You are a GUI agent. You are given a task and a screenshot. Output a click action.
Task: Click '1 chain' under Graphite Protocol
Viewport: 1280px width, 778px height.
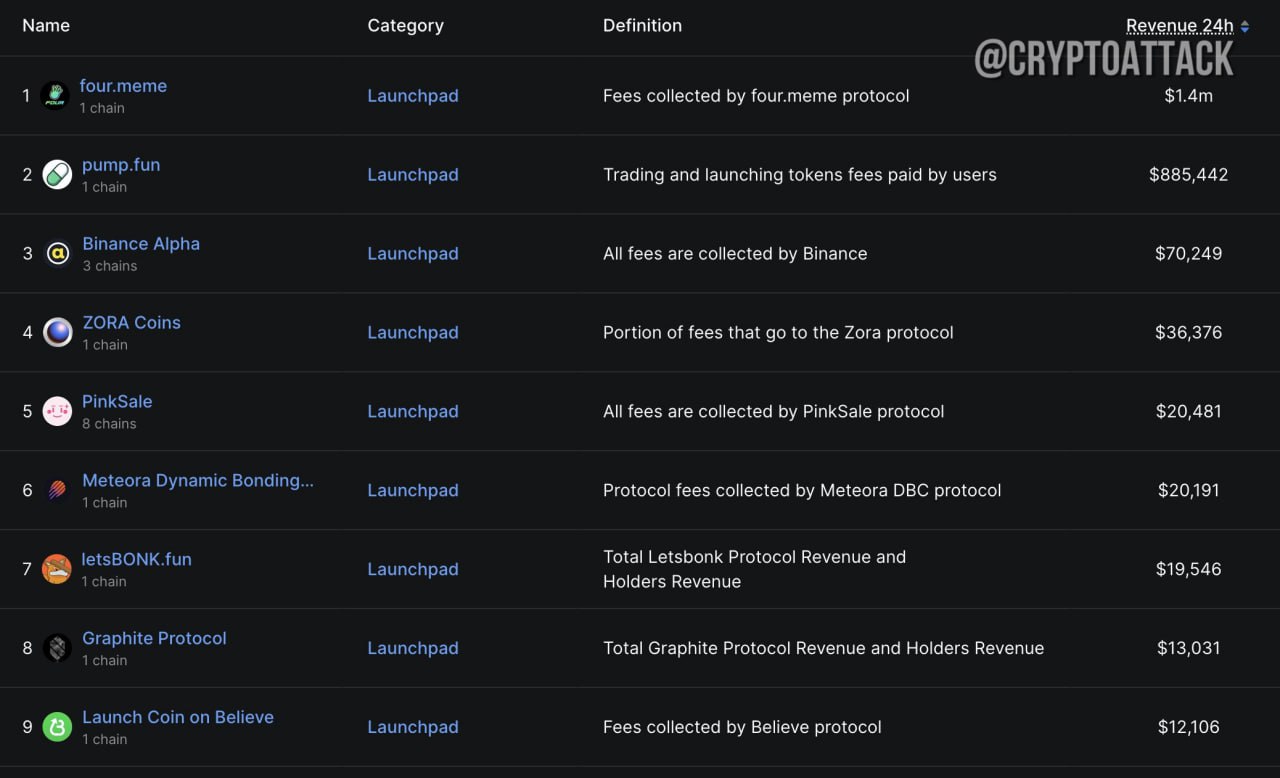pyautogui.click(x=104, y=661)
